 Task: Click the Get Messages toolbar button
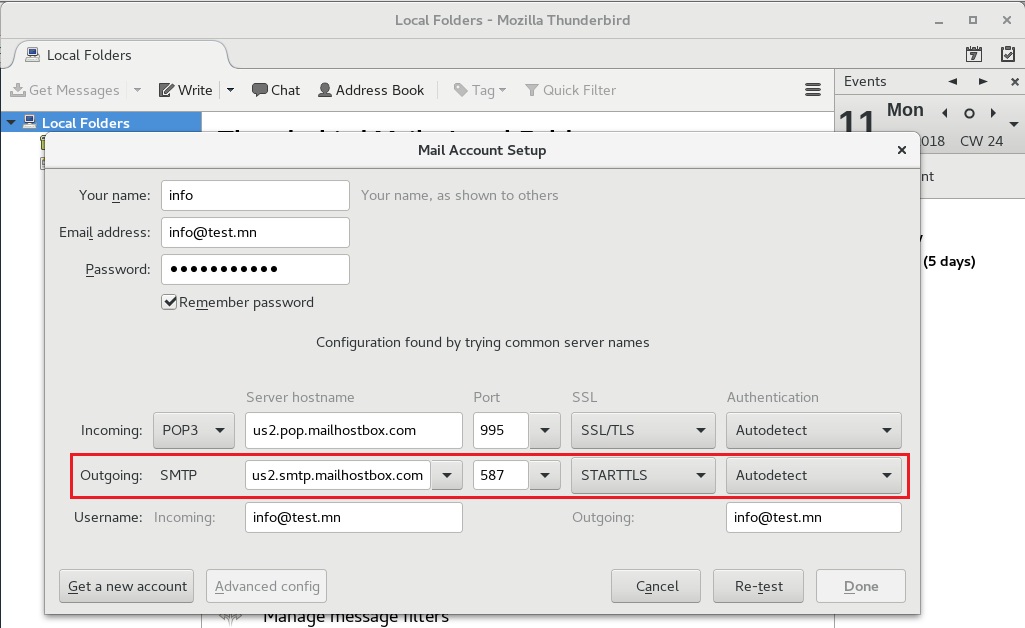click(65, 90)
